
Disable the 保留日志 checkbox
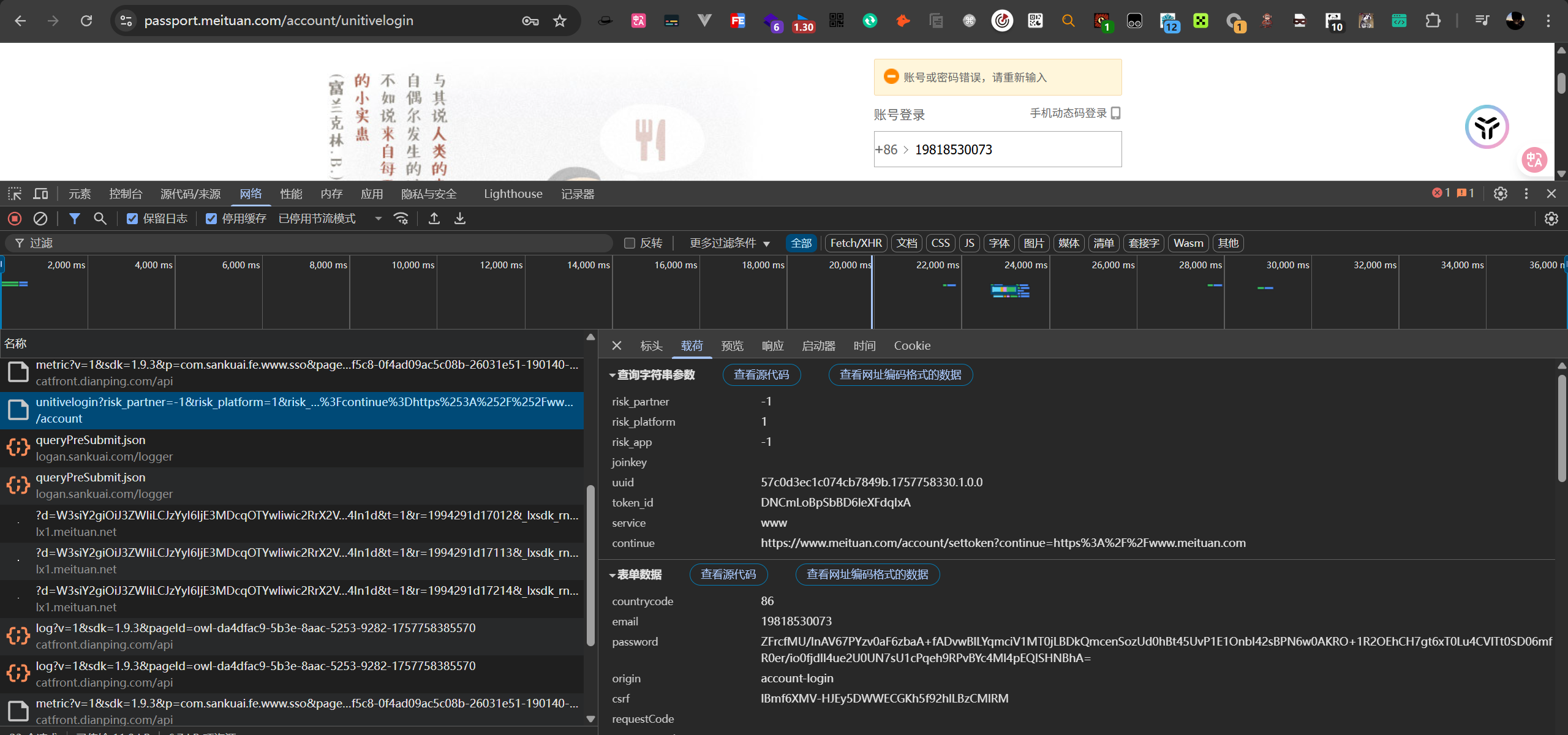(x=132, y=219)
